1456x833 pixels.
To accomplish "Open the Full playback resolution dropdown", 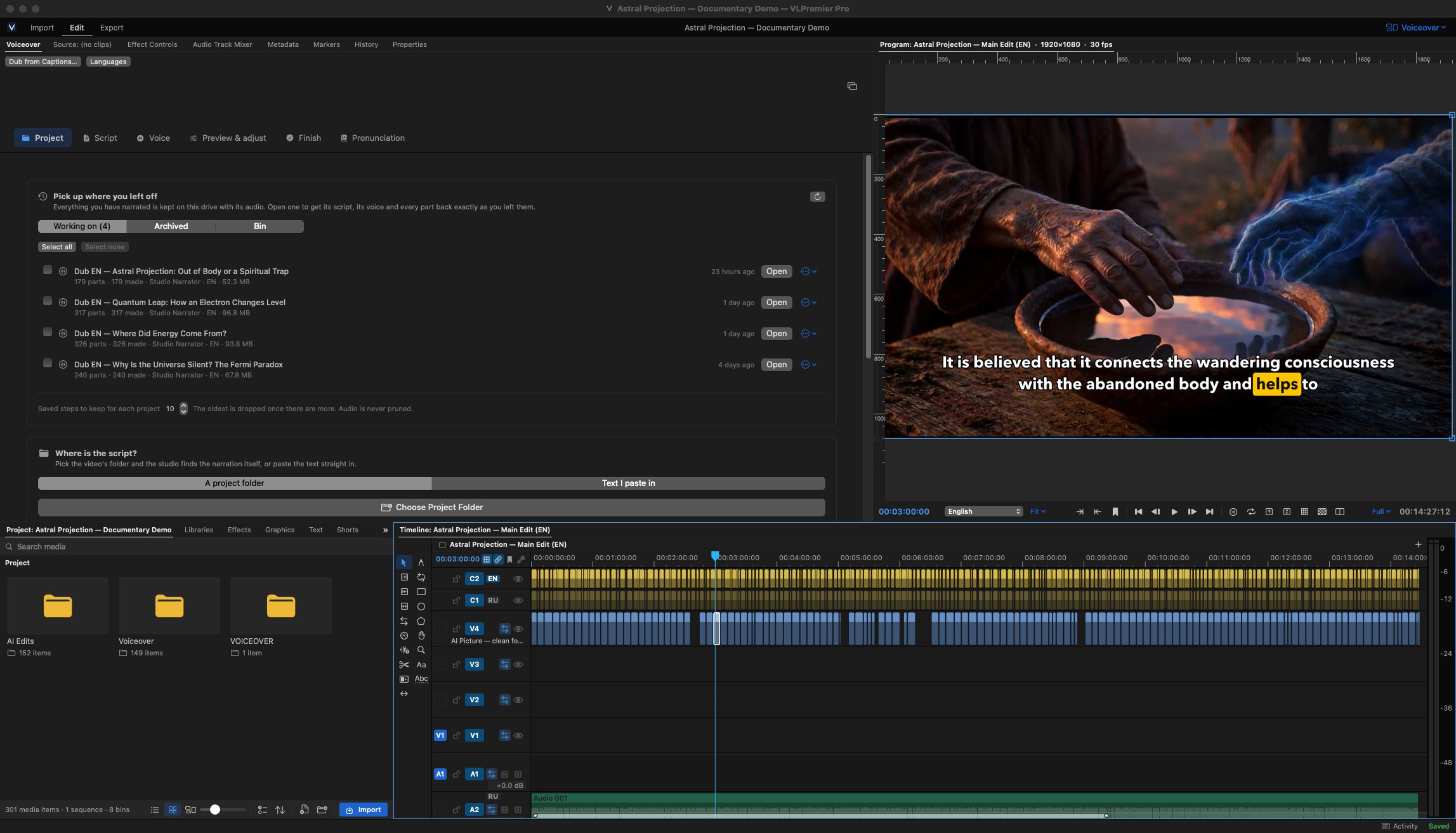I will [1381, 512].
